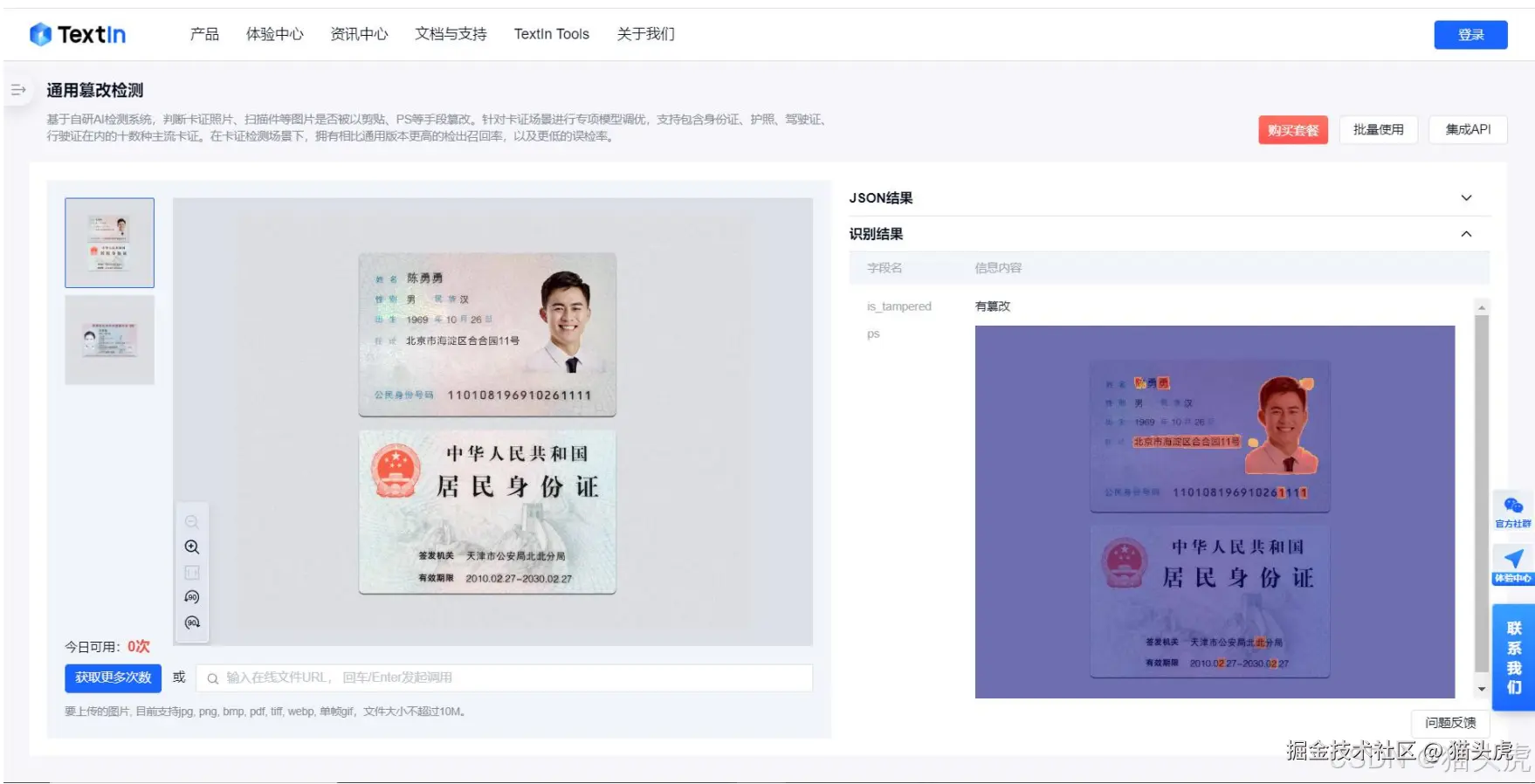The width and height of the screenshot is (1535, 784).
Task: Click the TextIn logo
Action: pyautogui.click(x=78, y=34)
